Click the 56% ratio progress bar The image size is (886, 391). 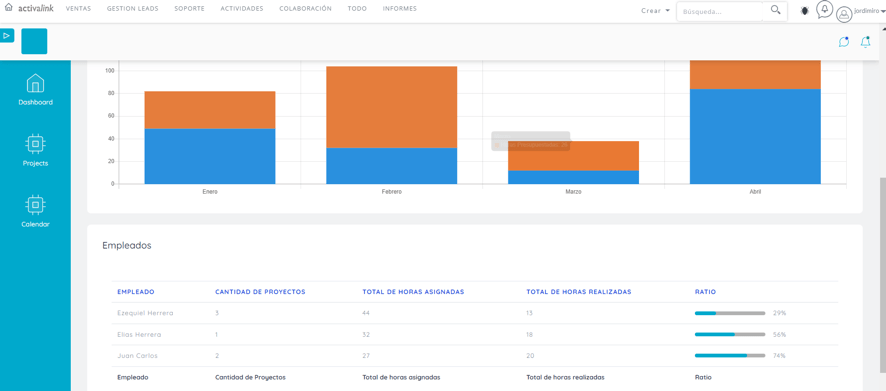pyautogui.click(x=729, y=334)
